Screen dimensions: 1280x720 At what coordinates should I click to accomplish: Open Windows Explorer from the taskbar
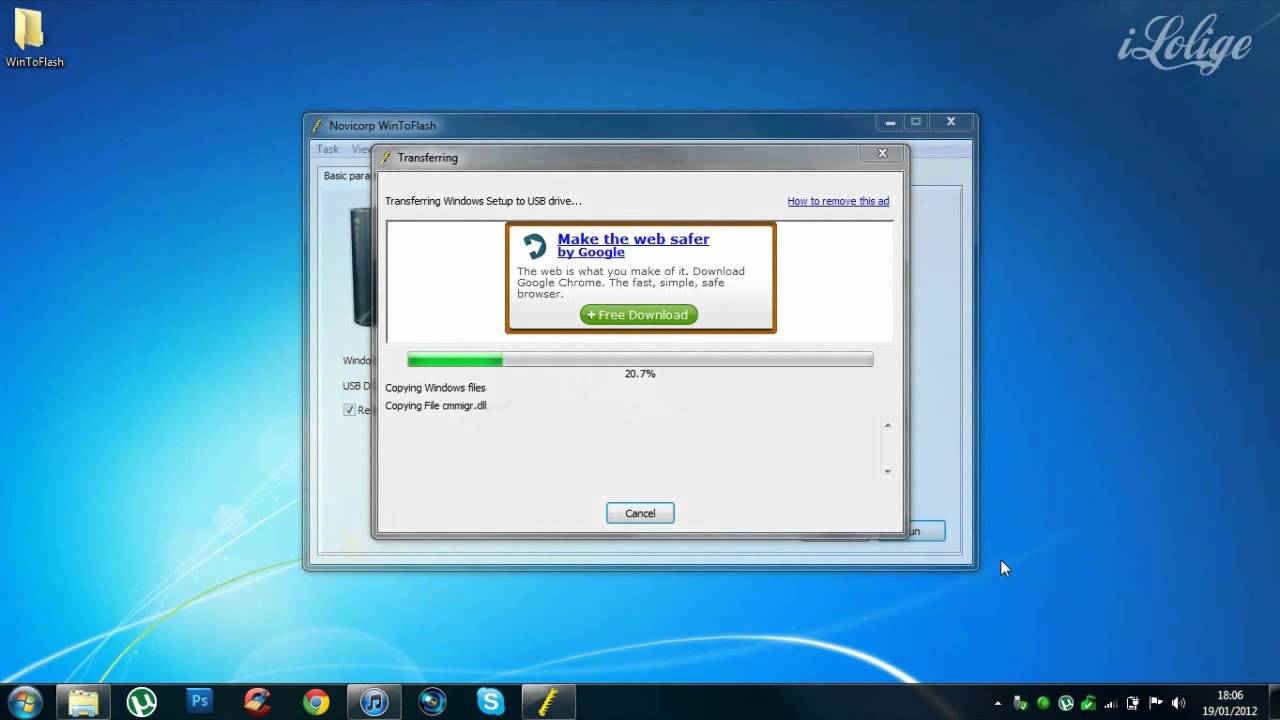pyautogui.click(x=84, y=702)
